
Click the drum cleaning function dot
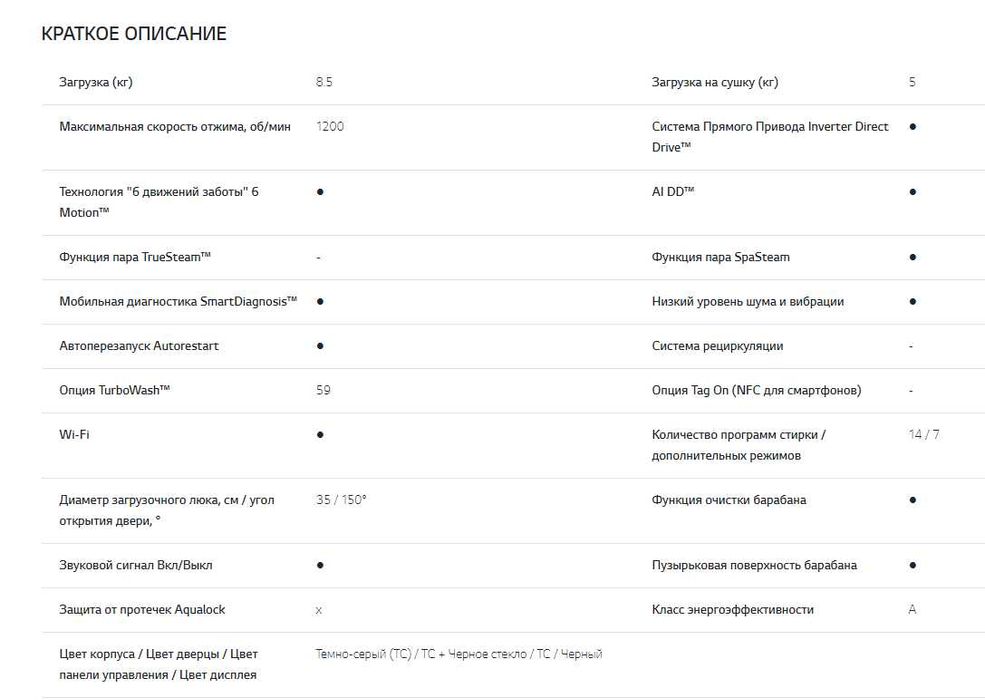(x=912, y=500)
